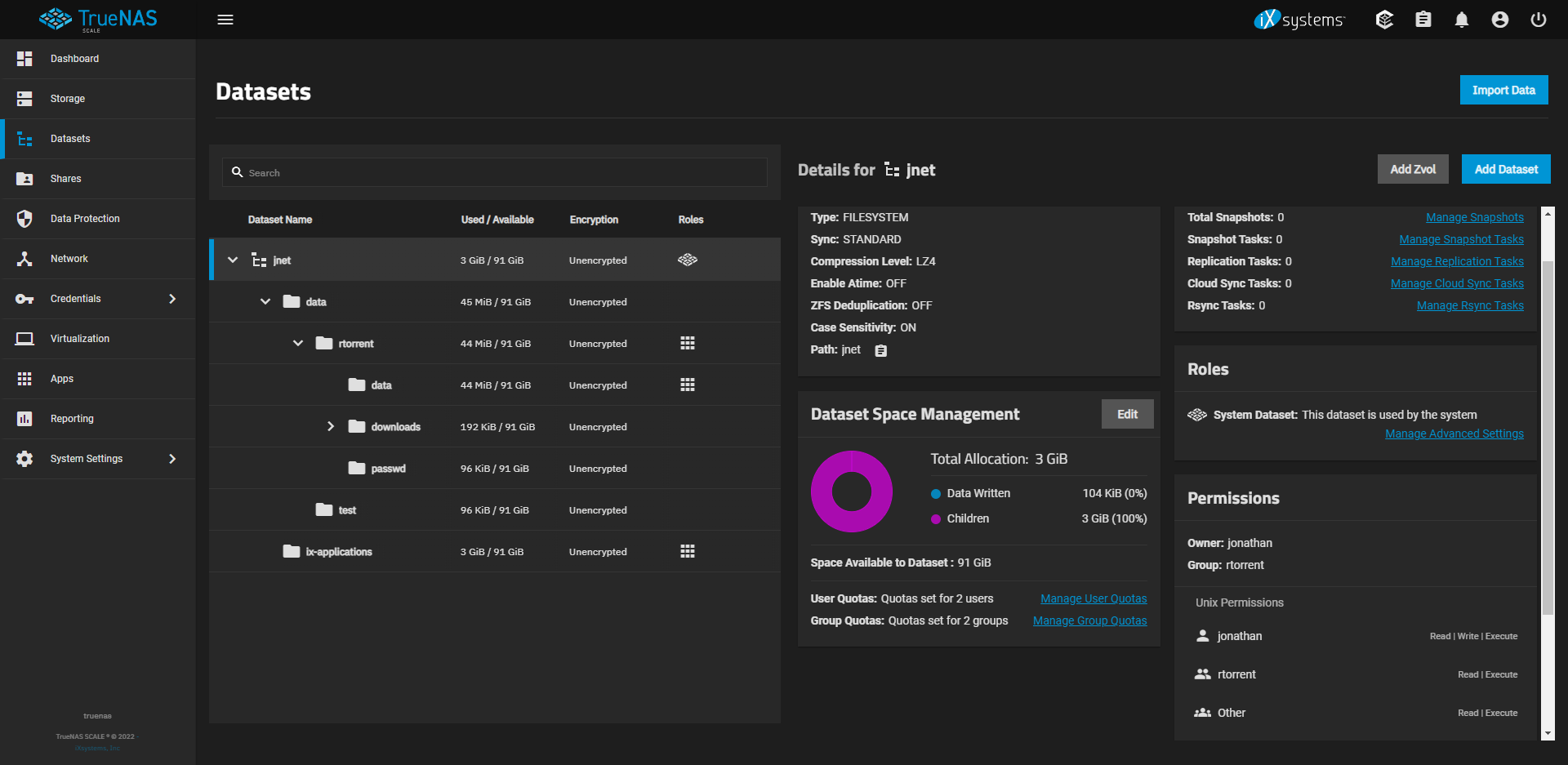Click the power button icon
This screenshot has height=765, width=1568.
pos(1538,20)
